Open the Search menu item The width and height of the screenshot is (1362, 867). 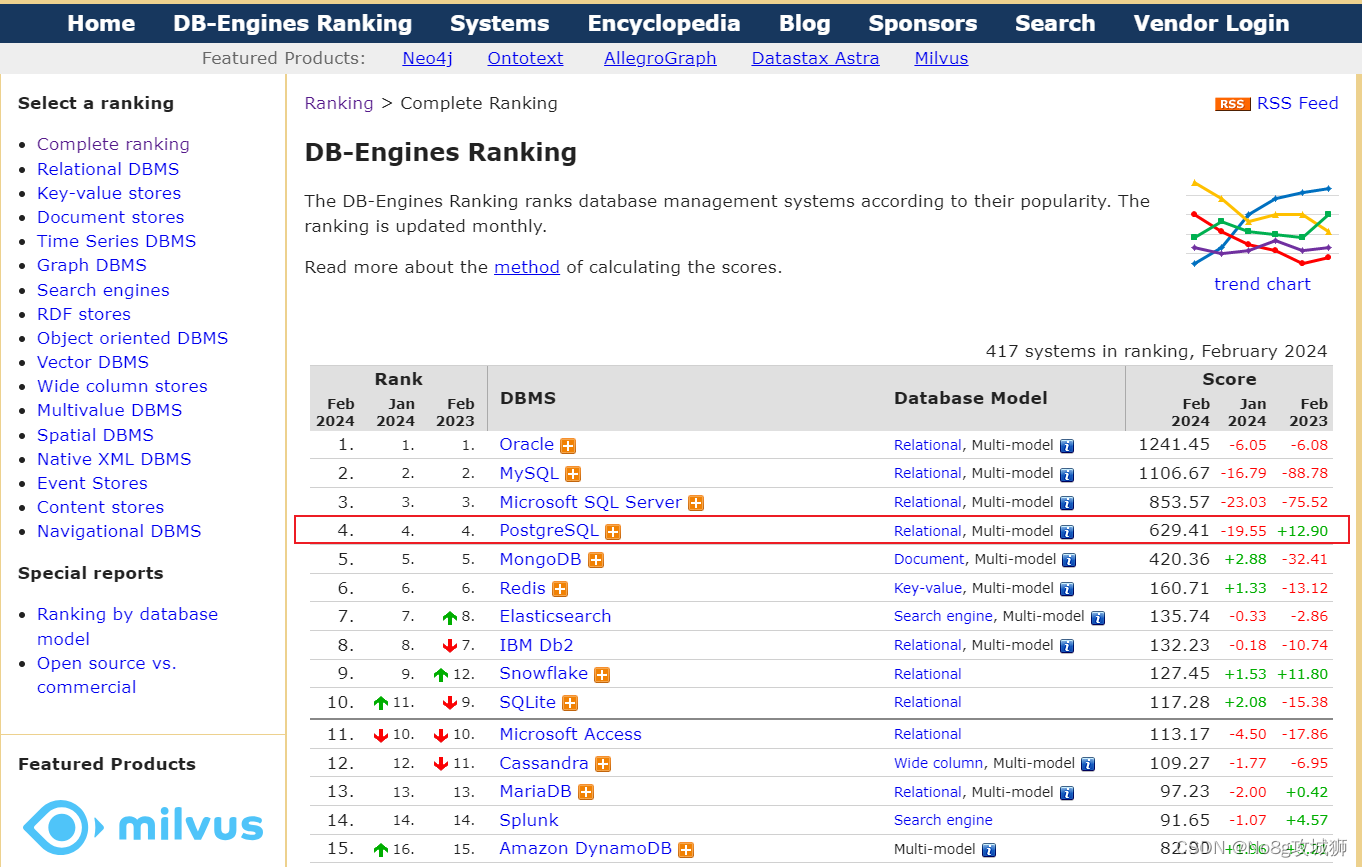click(x=1055, y=23)
